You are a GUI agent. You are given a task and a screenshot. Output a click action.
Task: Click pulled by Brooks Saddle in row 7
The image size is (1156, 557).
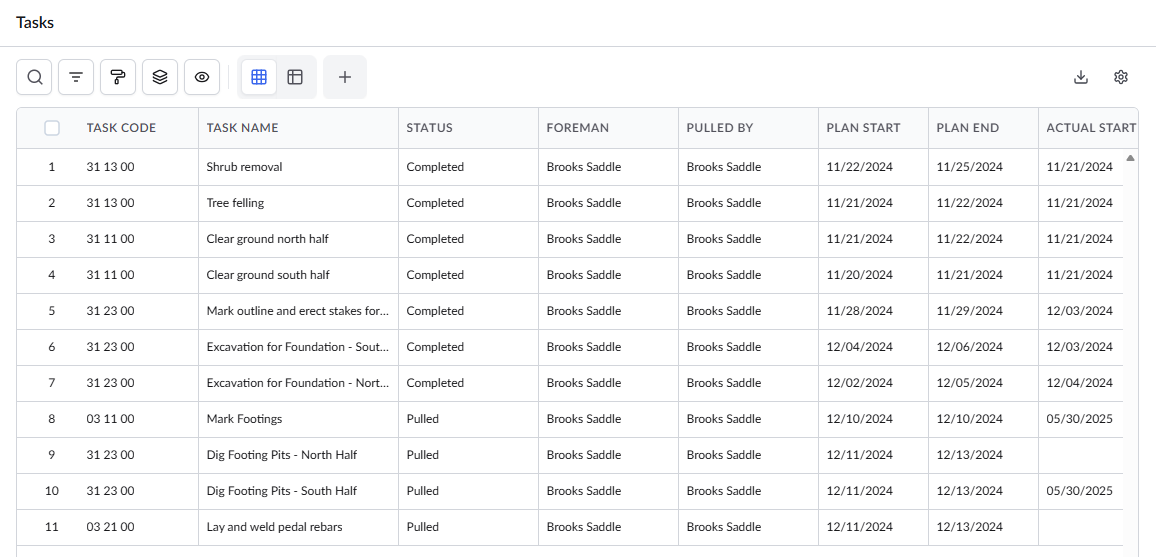[x=724, y=383]
